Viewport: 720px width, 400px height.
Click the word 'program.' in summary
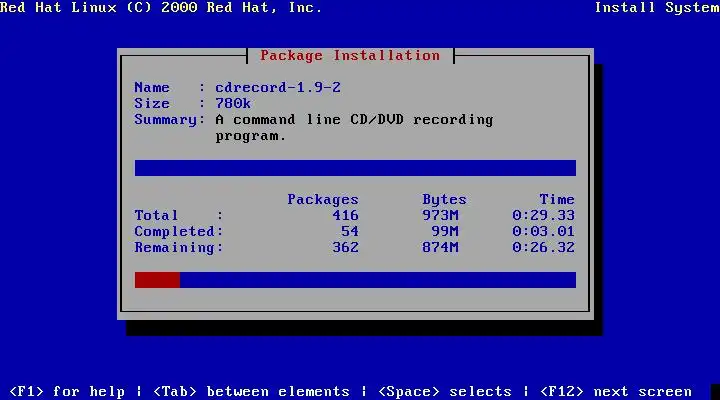(251, 136)
